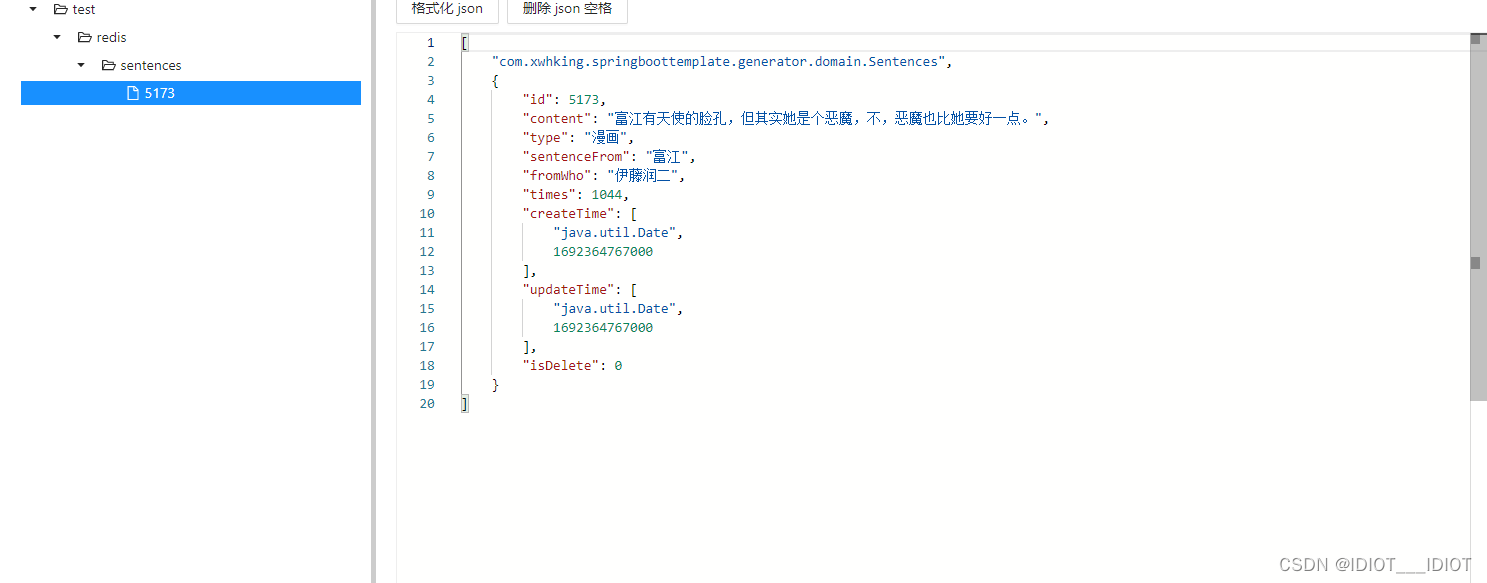Collapse the "sentences" tree node
The width and height of the screenshot is (1487, 583).
(x=81, y=65)
